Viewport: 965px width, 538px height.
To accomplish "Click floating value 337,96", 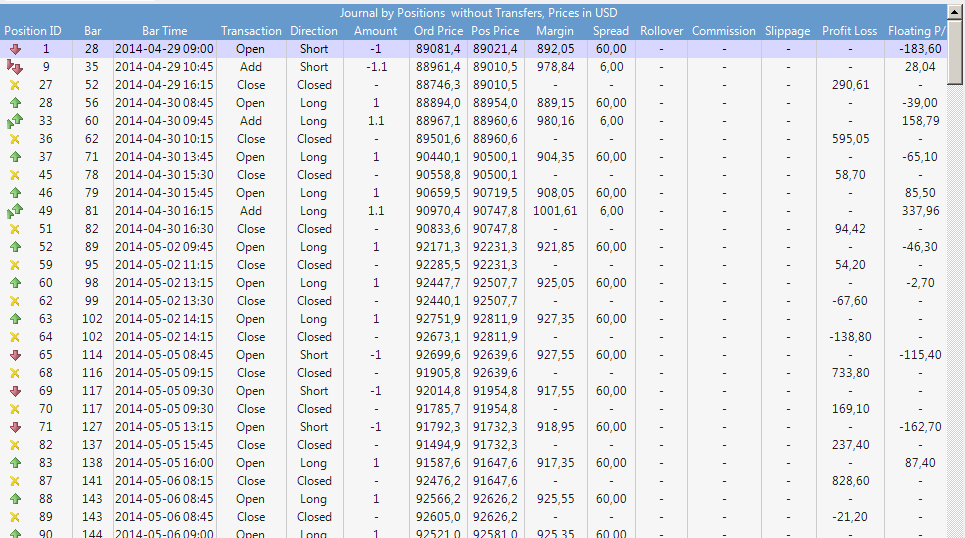I will pos(921,211).
